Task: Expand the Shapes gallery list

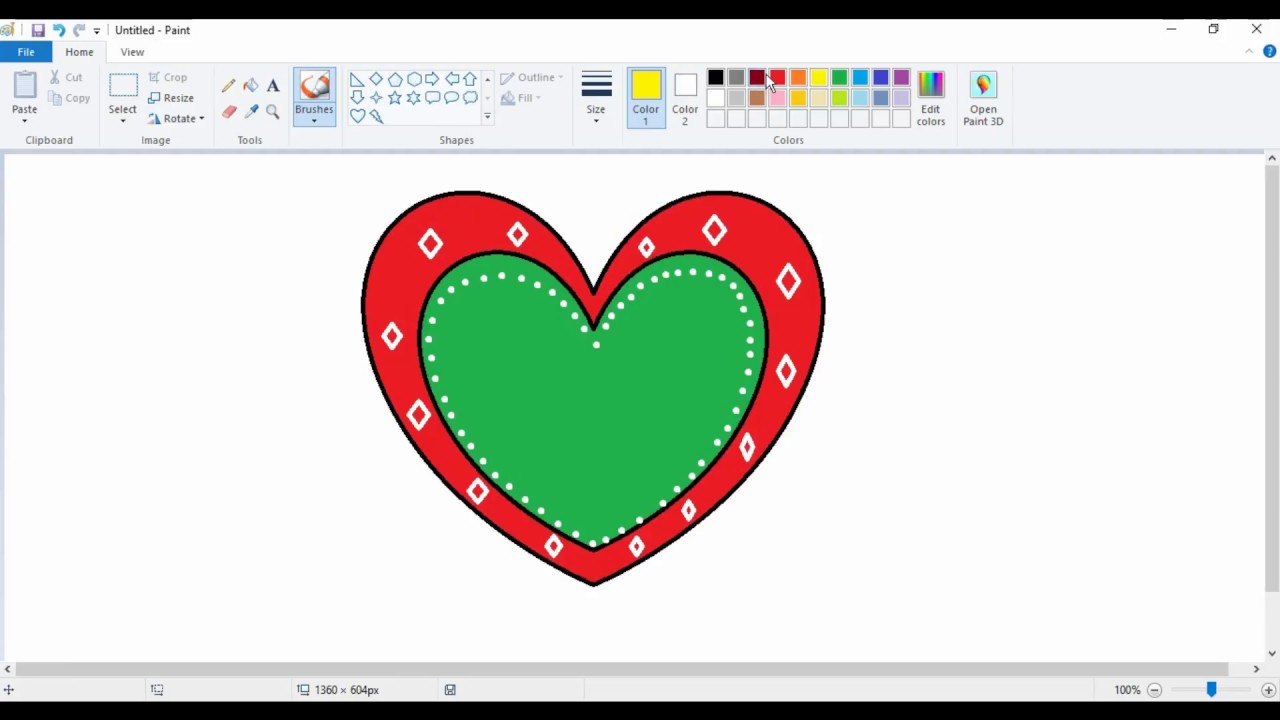Action: 488,117
